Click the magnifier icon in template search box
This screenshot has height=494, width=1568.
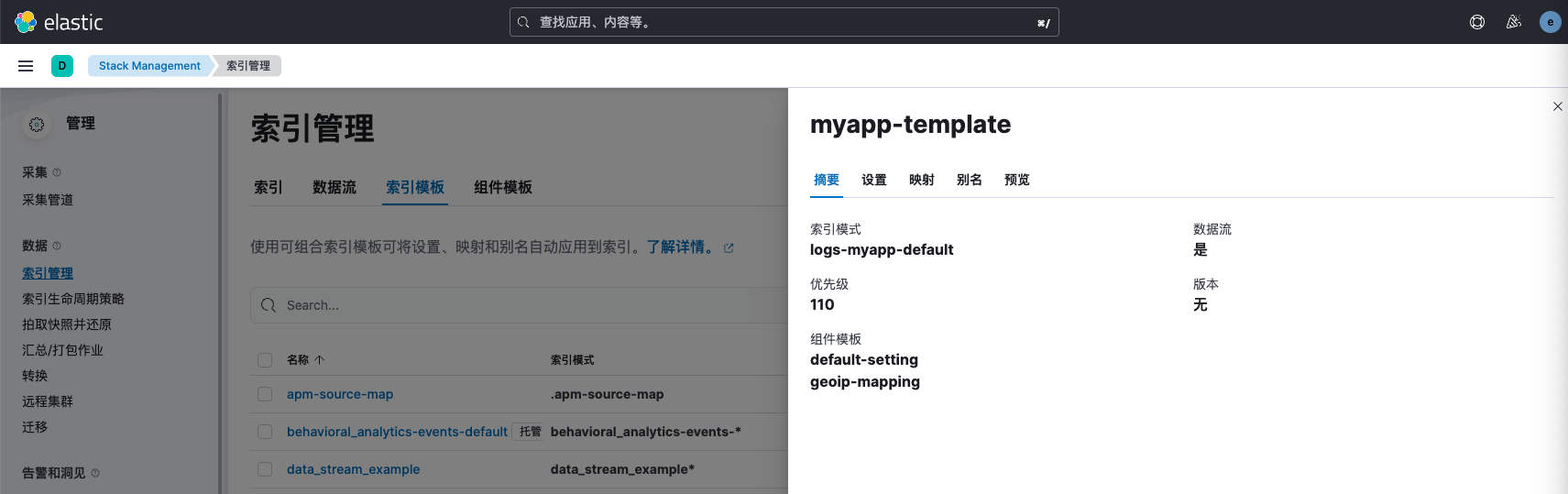(269, 305)
